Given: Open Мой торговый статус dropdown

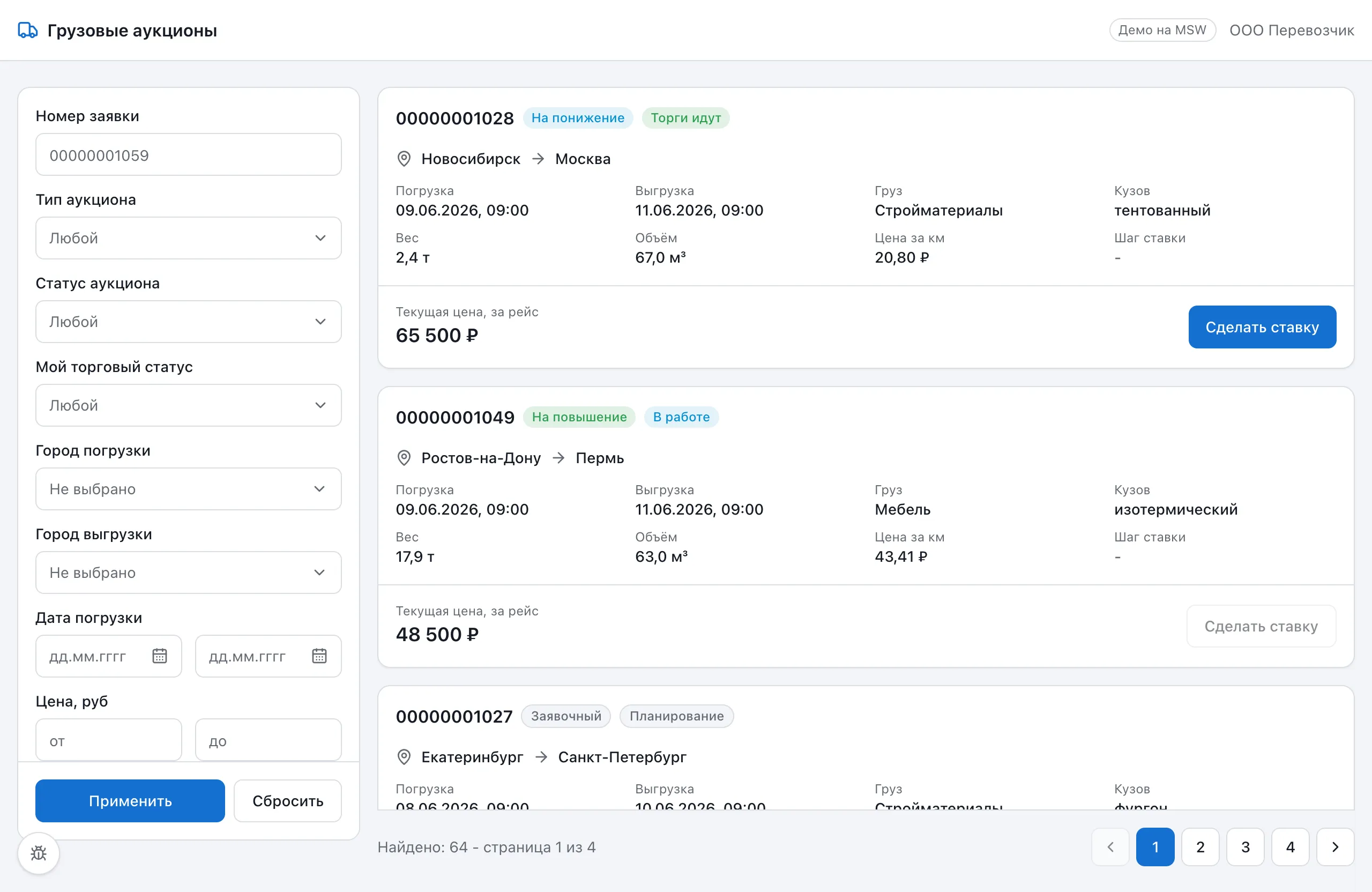Looking at the screenshot, I should pos(189,405).
